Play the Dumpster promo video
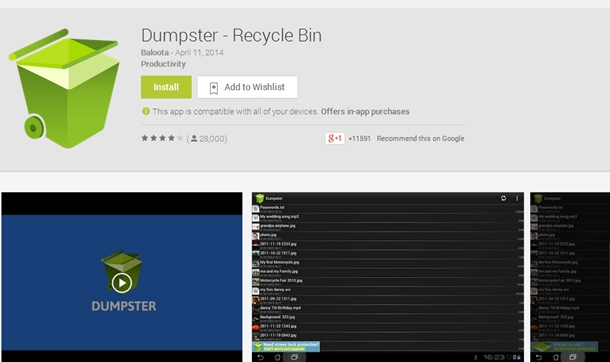Viewport: 610px width, 362px height. click(122, 283)
